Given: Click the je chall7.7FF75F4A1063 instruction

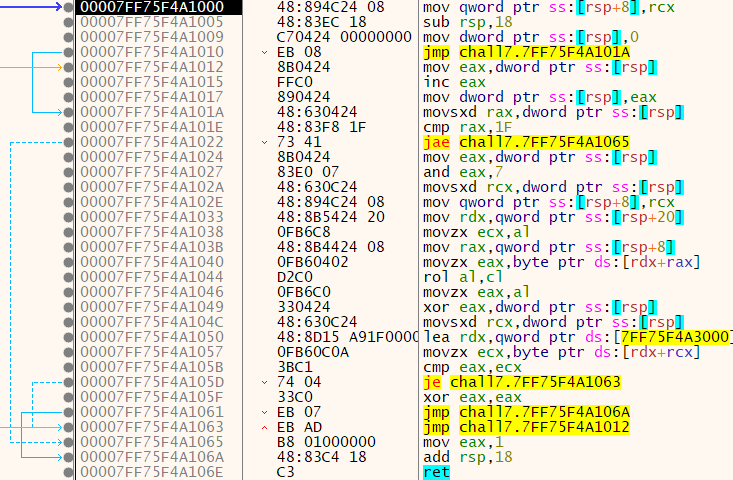Looking at the screenshot, I should [522, 382].
